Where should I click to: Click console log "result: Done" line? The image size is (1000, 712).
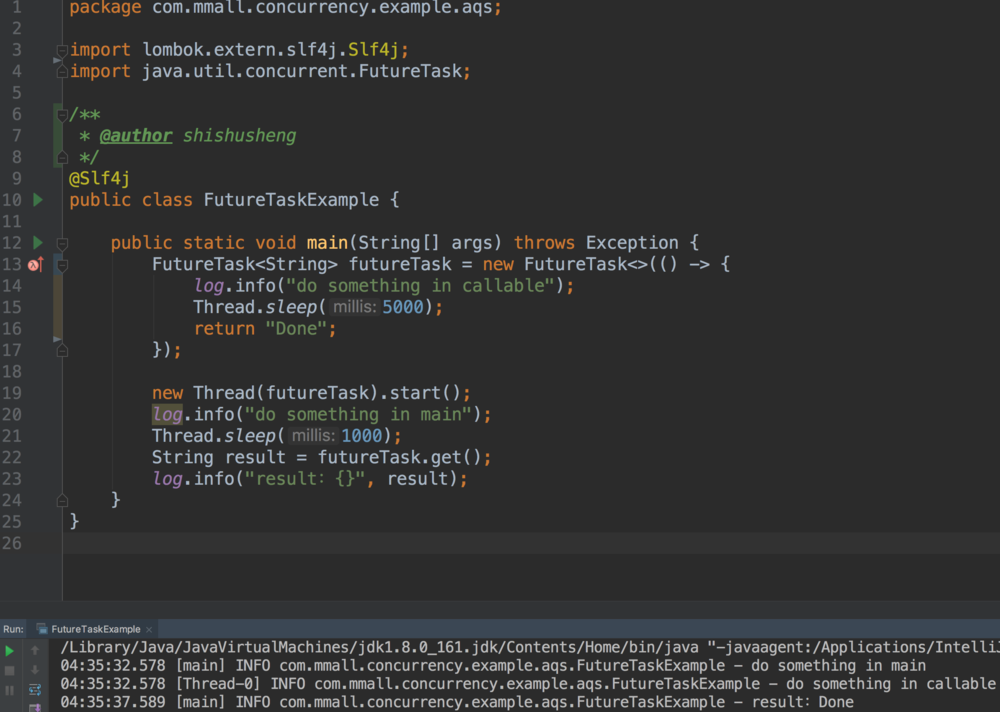click(x=457, y=702)
